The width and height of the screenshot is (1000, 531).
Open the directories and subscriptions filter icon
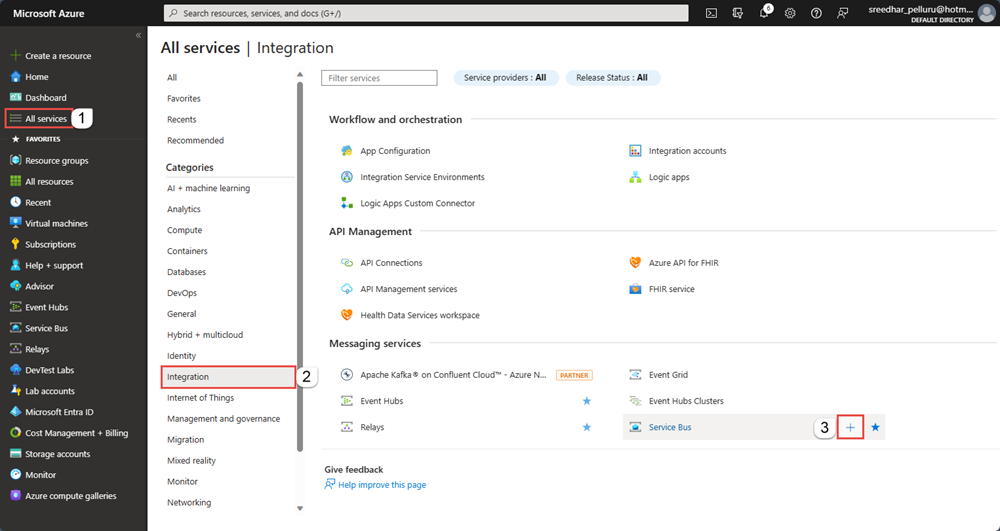738,13
